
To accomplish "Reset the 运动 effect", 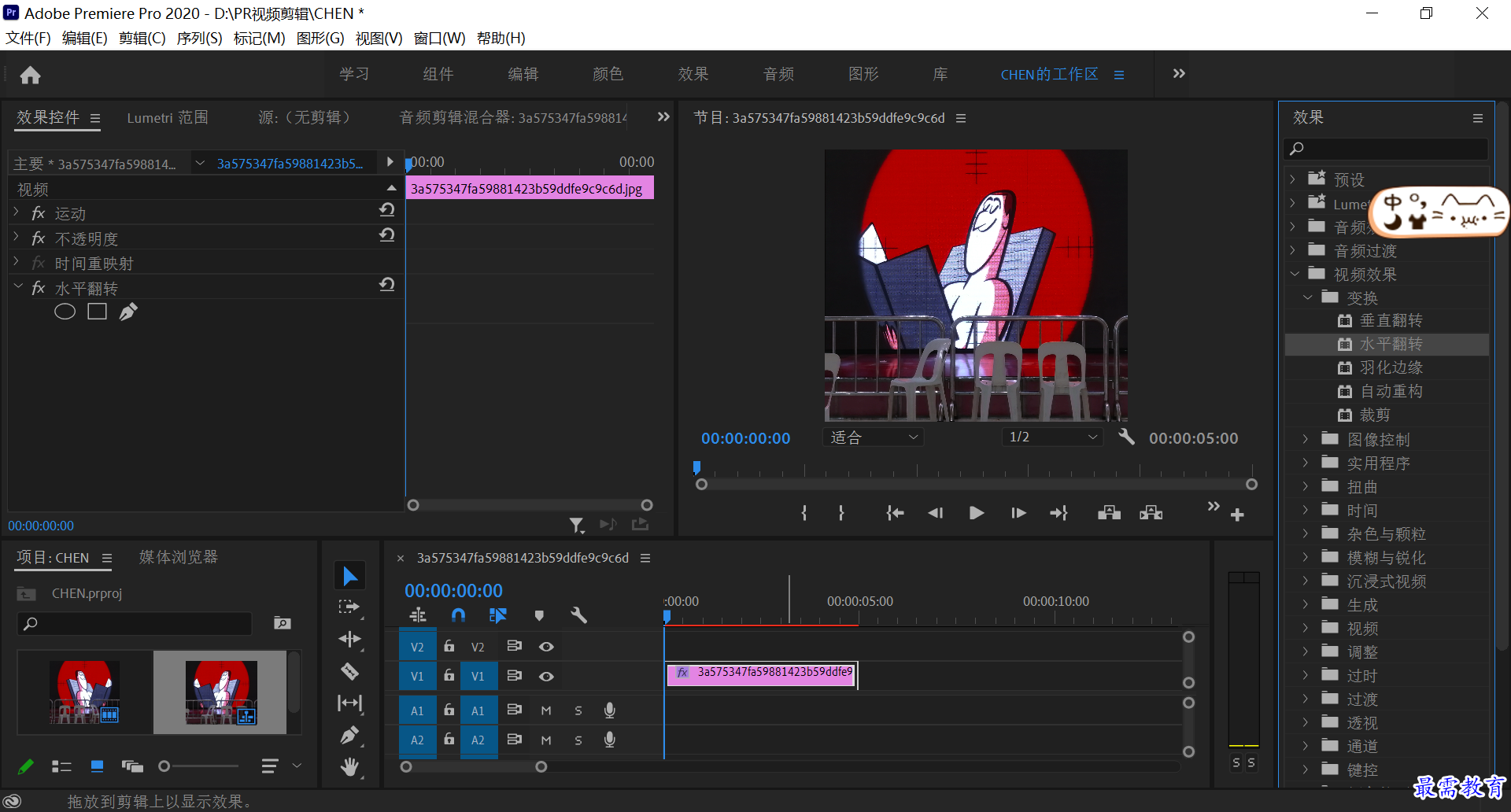I will point(386,209).
